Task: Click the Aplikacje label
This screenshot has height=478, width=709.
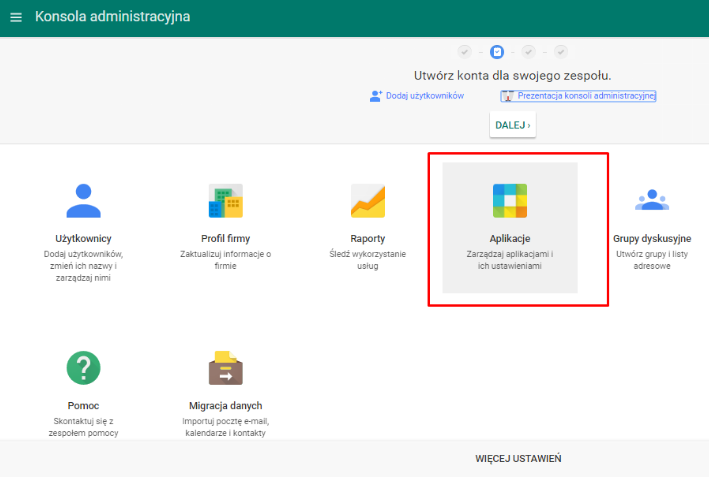Action: (510, 238)
